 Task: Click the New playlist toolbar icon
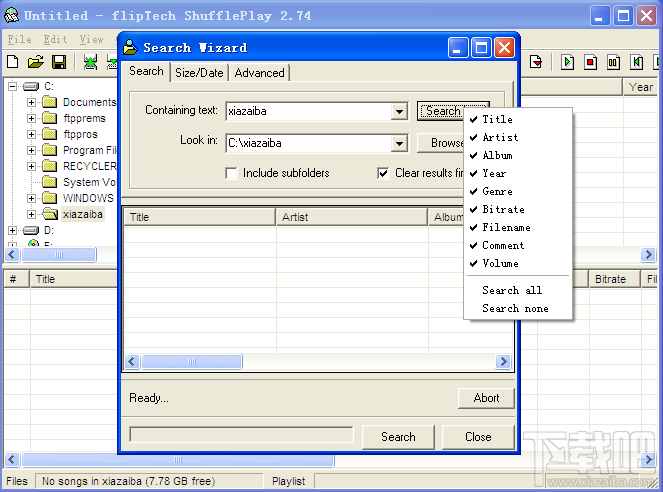pyautogui.click(x=13, y=62)
